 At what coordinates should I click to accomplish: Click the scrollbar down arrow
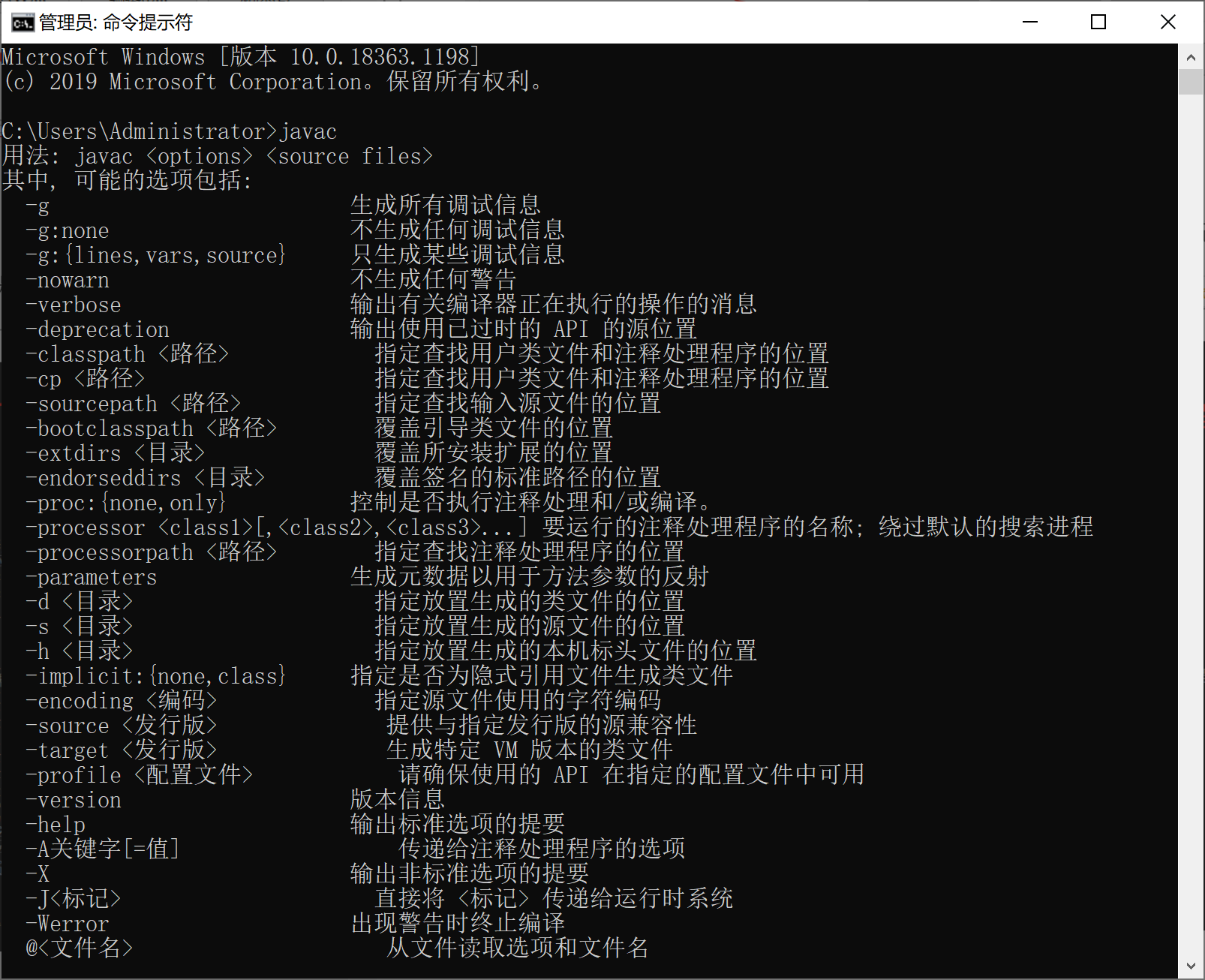coord(1191,966)
